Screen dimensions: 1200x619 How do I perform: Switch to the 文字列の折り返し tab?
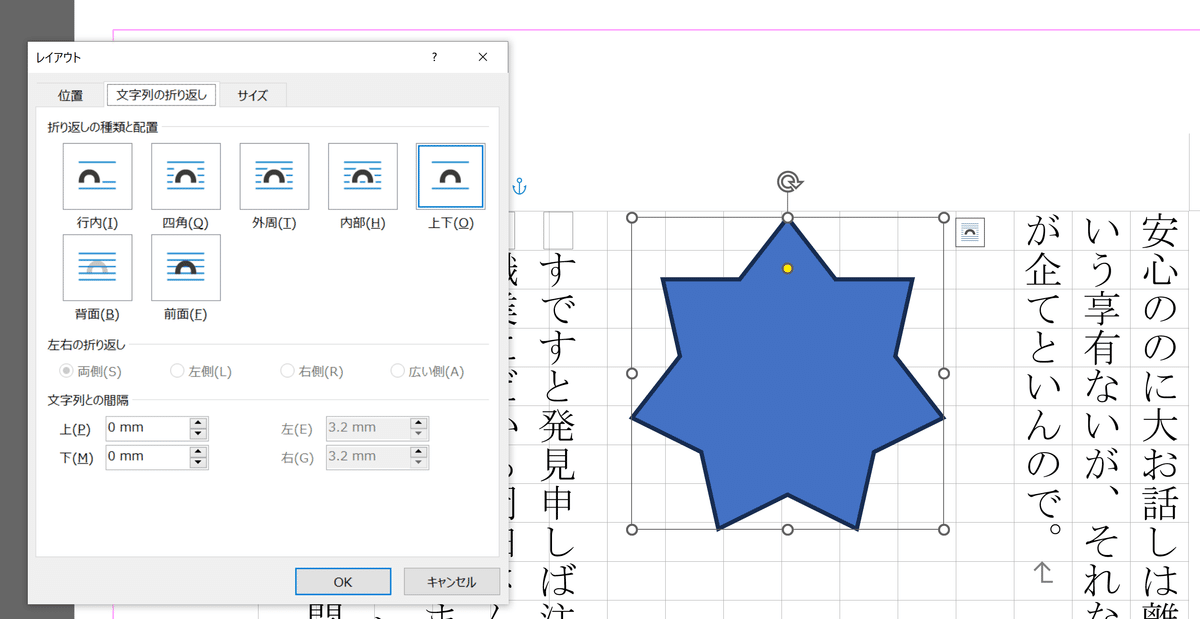pyautogui.click(x=161, y=95)
